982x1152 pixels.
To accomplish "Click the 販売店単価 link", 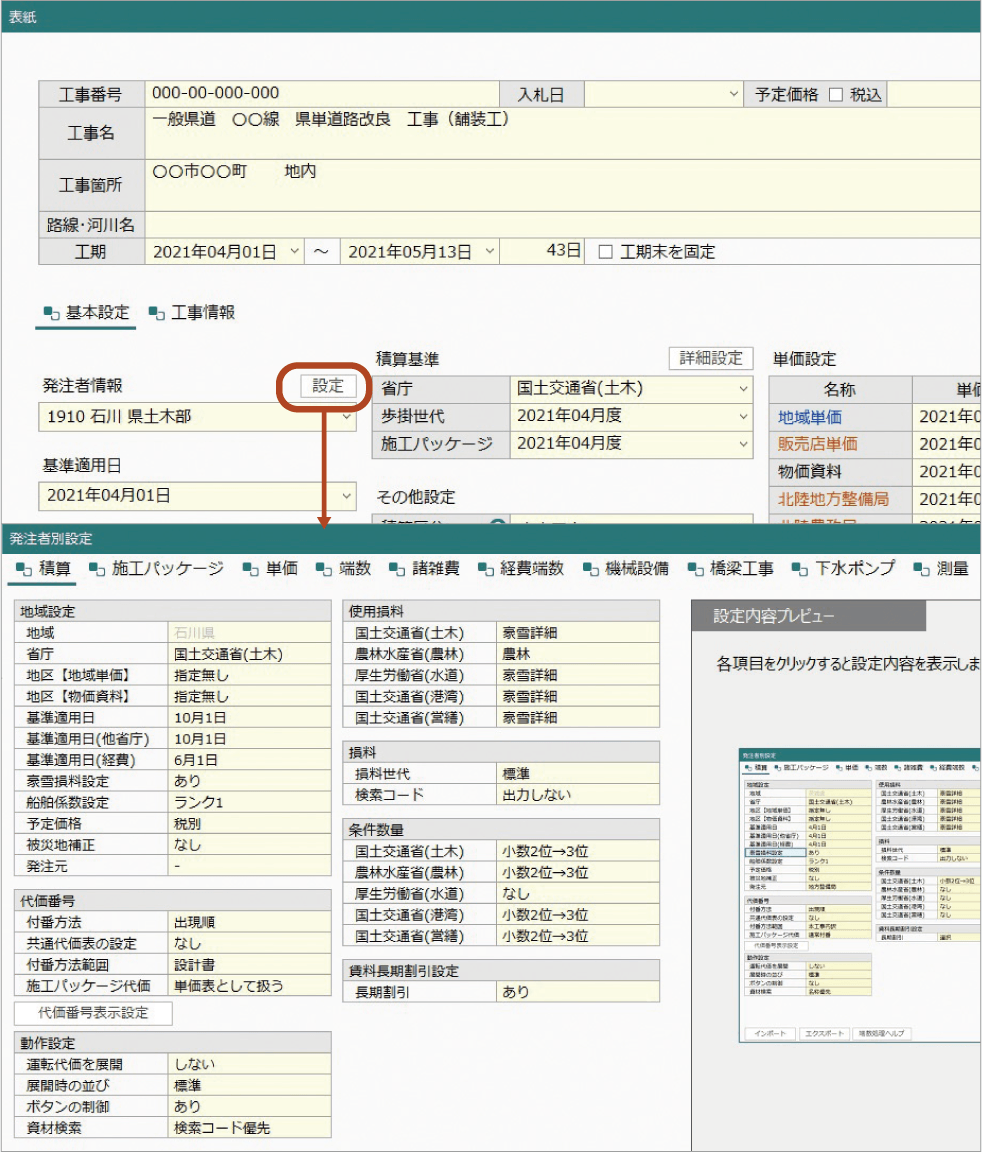I will click(x=817, y=444).
